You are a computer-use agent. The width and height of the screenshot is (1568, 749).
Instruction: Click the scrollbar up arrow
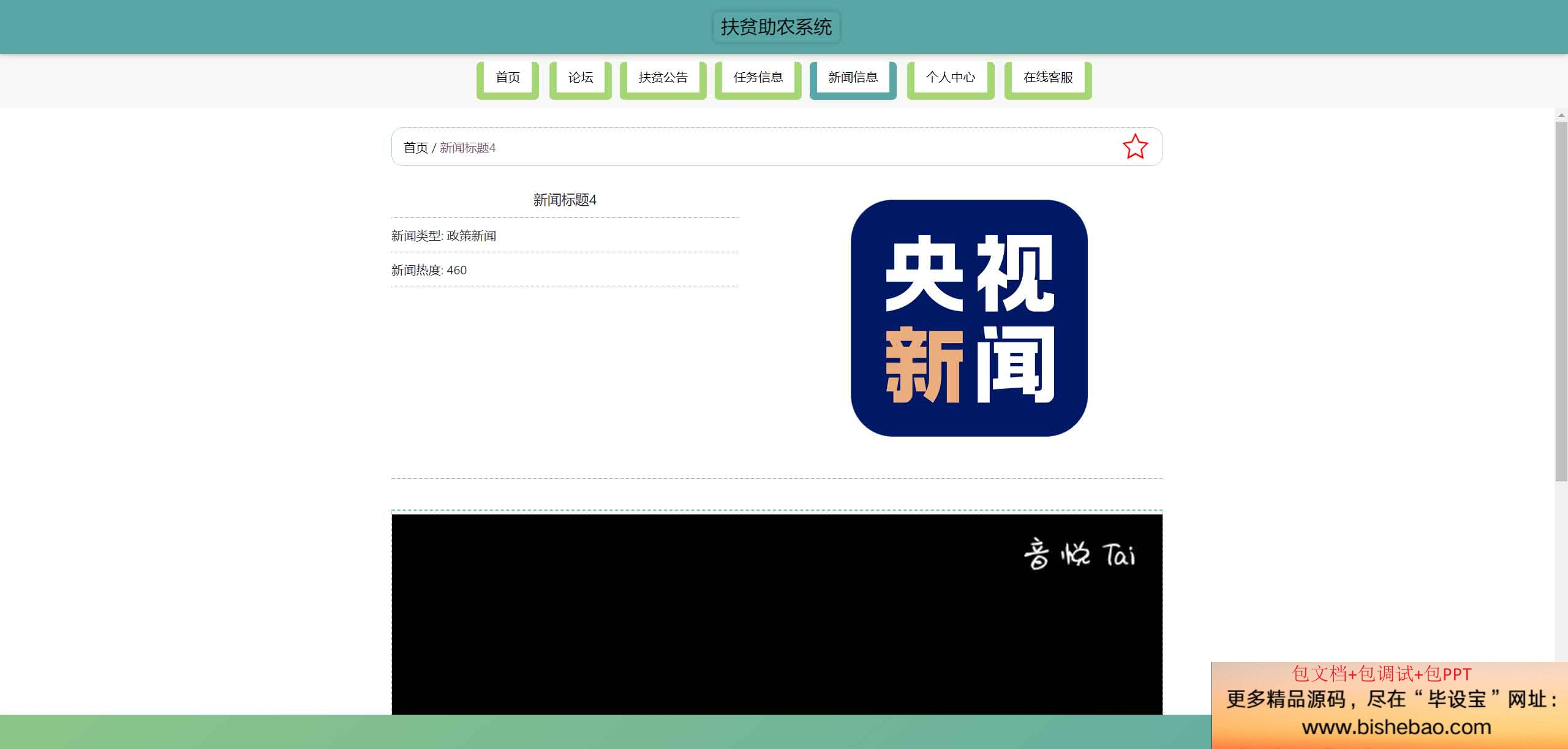1561,115
